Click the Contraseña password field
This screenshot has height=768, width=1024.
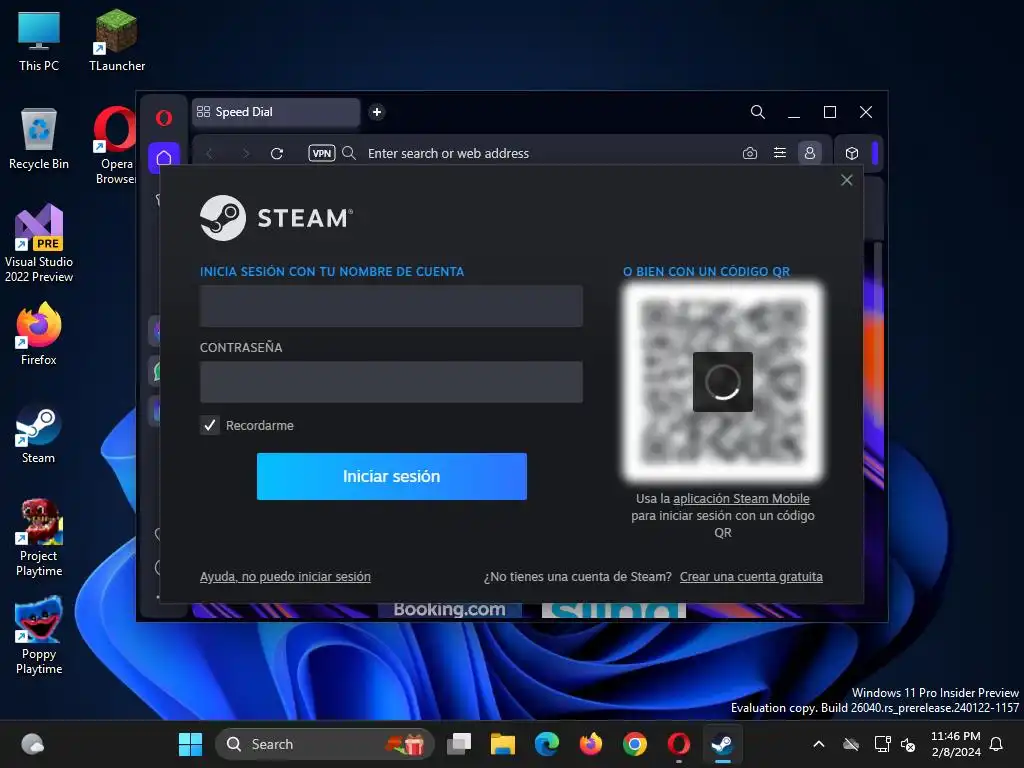tap(391, 382)
